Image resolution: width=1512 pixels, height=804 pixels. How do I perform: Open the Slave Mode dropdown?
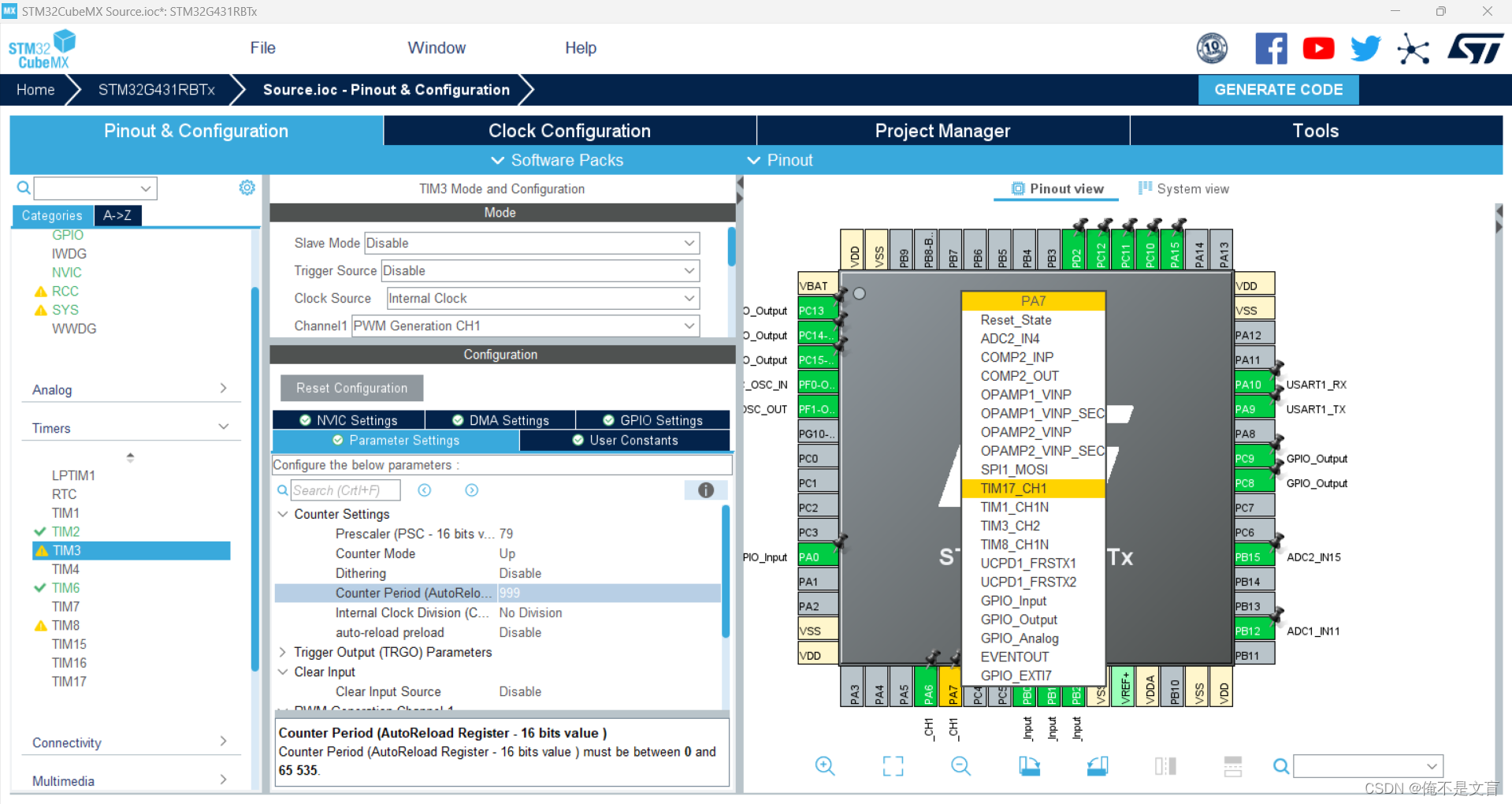[532, 243]
